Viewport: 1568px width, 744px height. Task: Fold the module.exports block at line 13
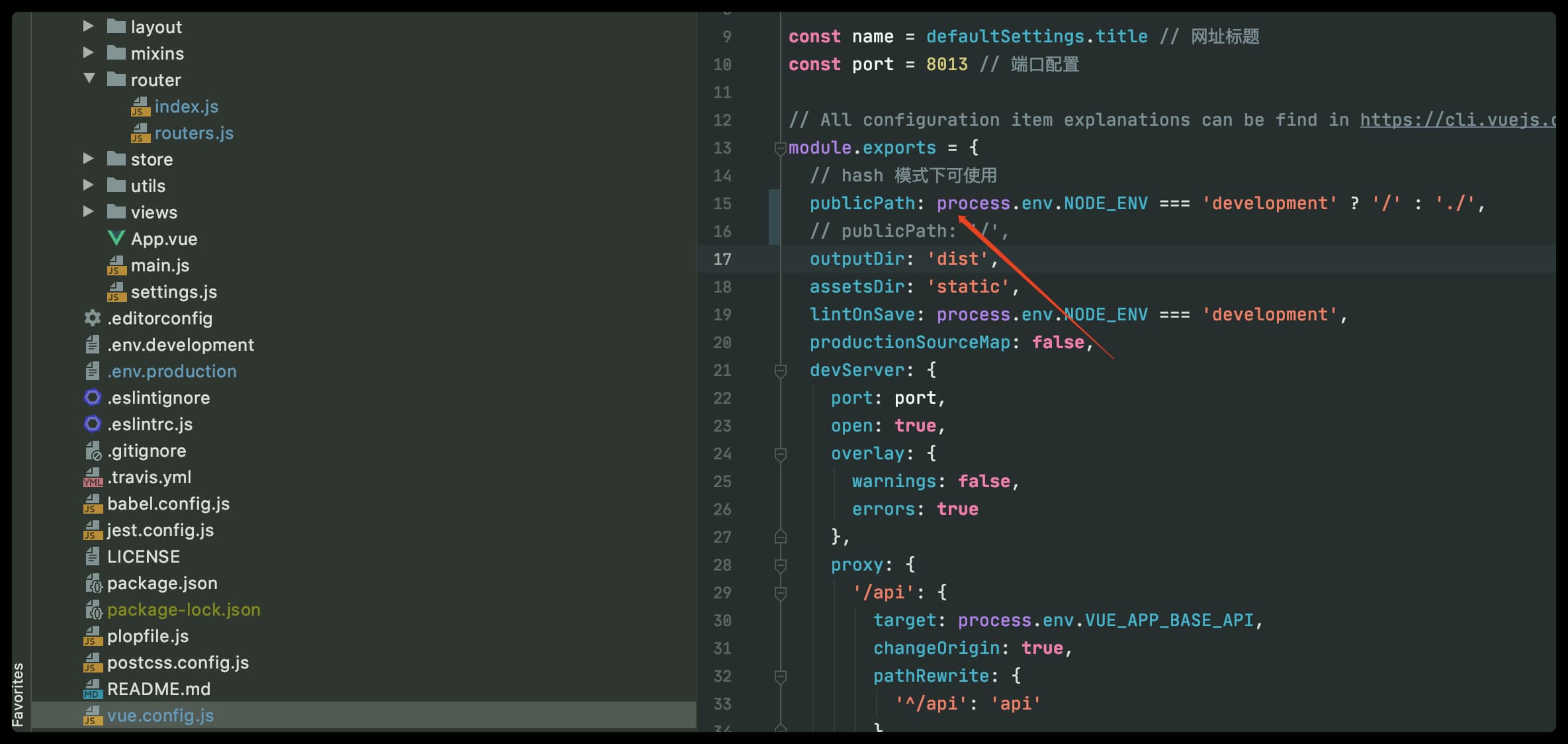click(x=781, y=148)
